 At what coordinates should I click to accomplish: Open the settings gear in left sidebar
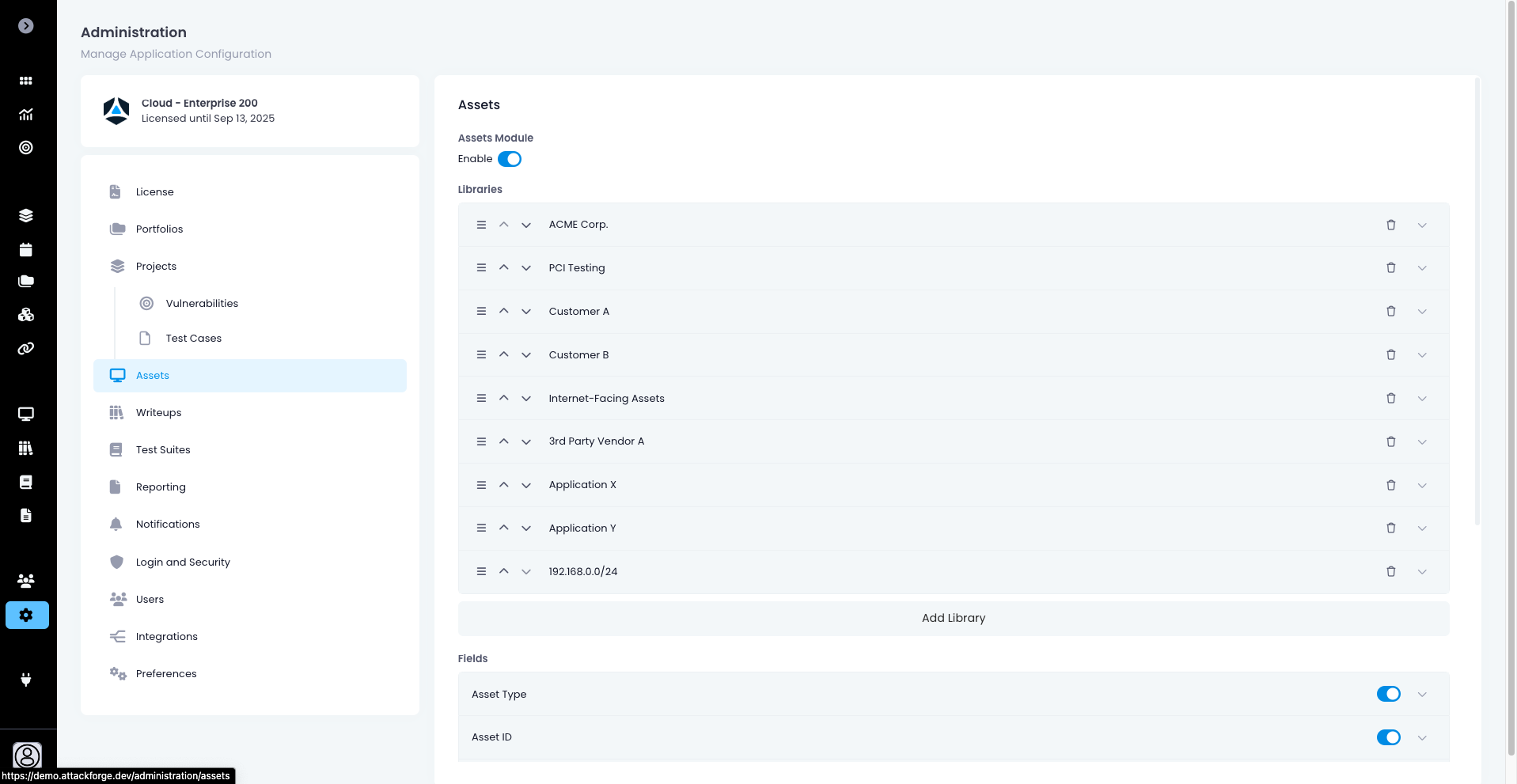pyautogui.click(x=26, y=615)
